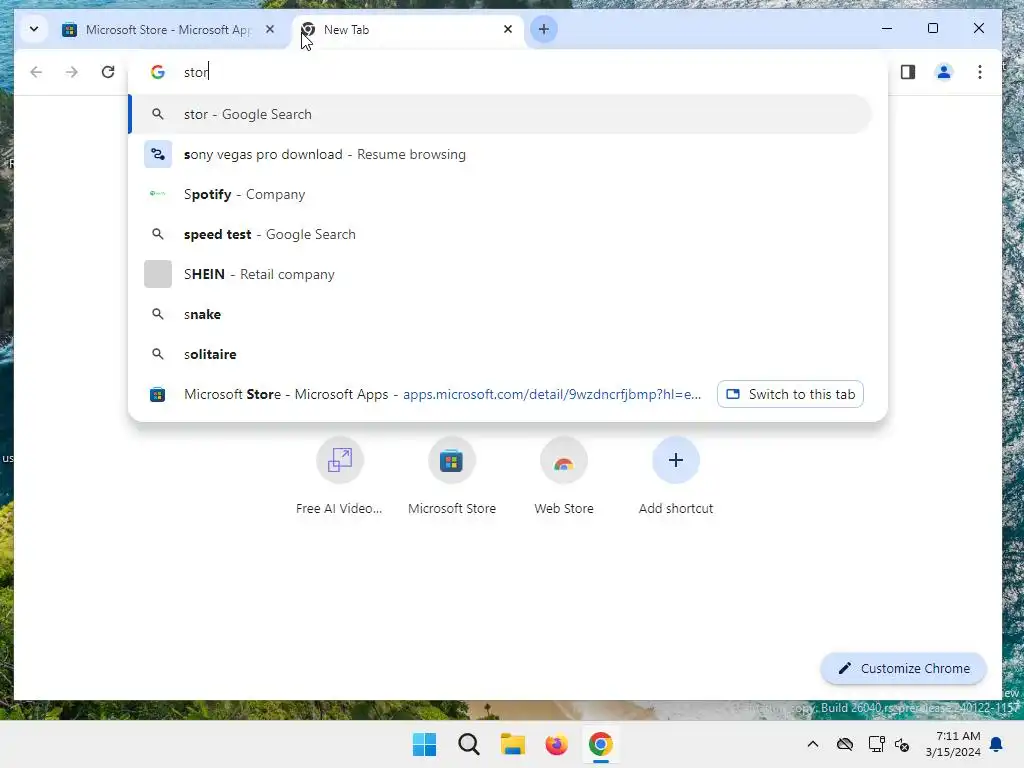Open Windows Search from taskbar
Screen dimensions: 1024x768
(468, 744)
